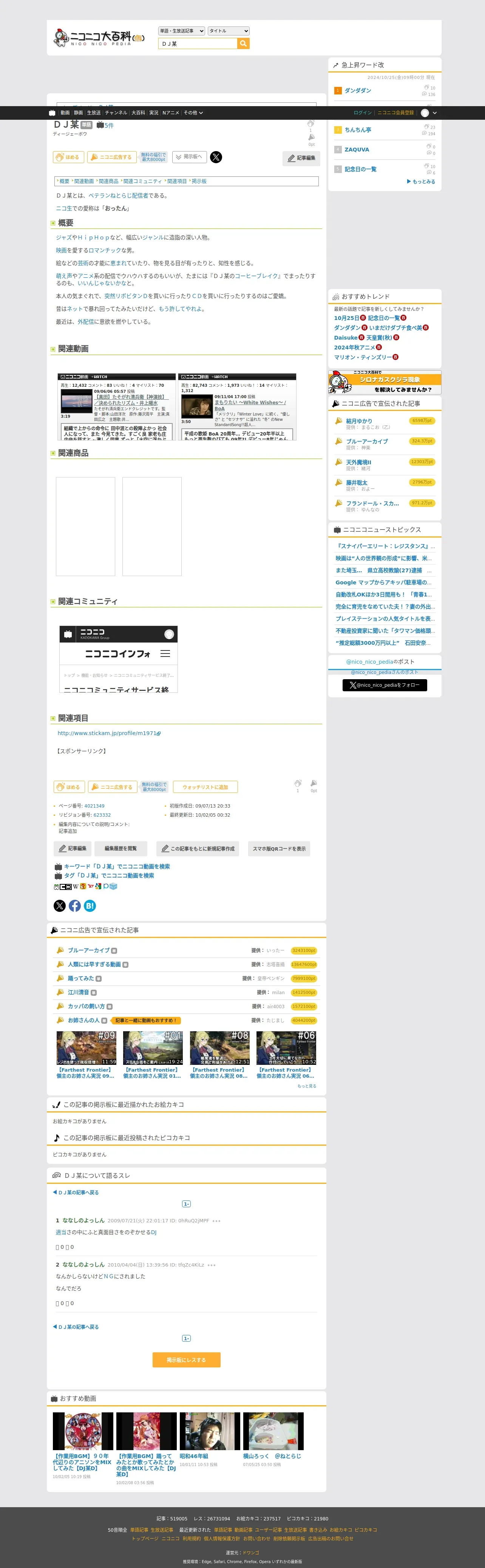This screenshot has width=485, height=1568.
Task: Open the Niconico Pedia logo home link
Action: (x=99, y=38)
